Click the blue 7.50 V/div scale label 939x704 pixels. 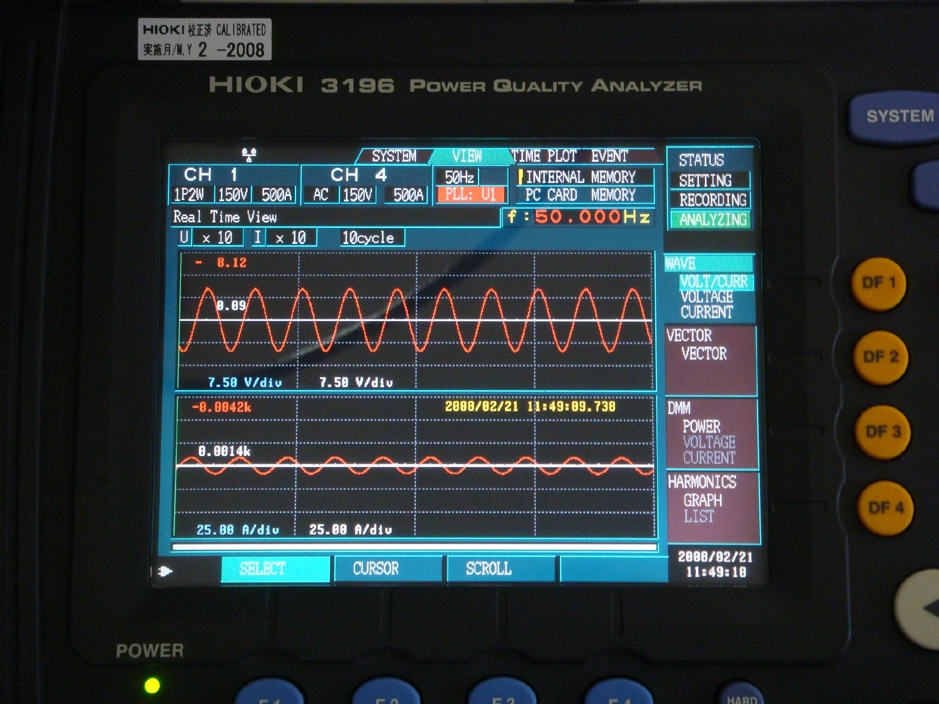[244, 383]
